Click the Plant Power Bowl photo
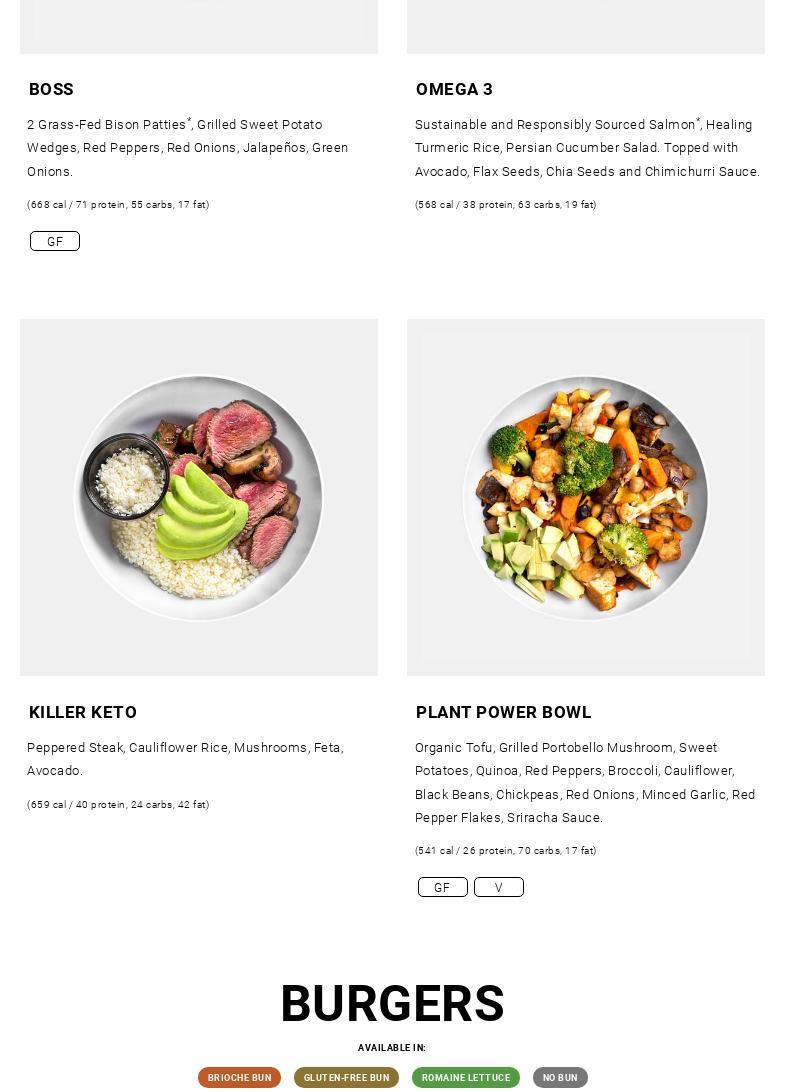Viewport: 785px width, 1092px height. [x=586, y=497]
